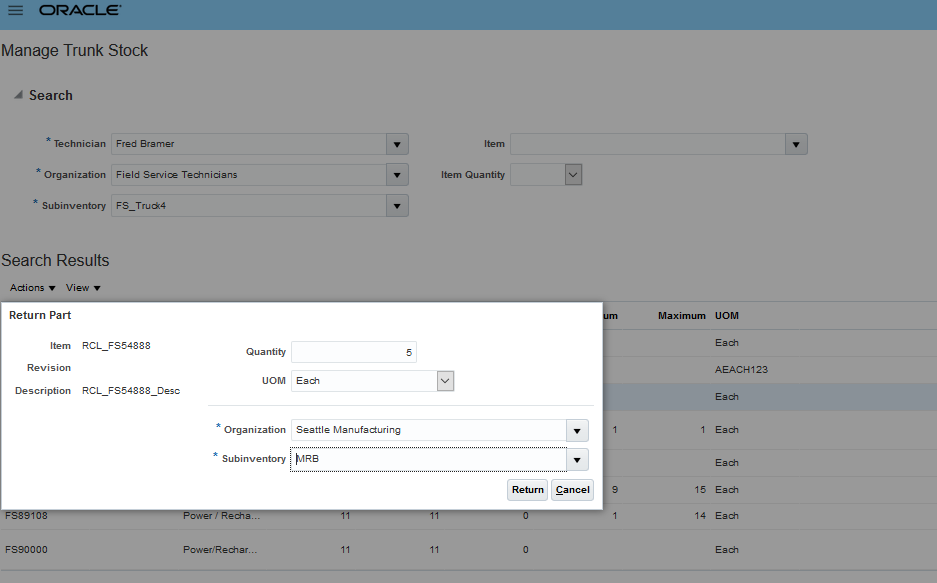This screenshot has width=937, height=583.
Task: Click the Return button
Action: click(527, 490)
